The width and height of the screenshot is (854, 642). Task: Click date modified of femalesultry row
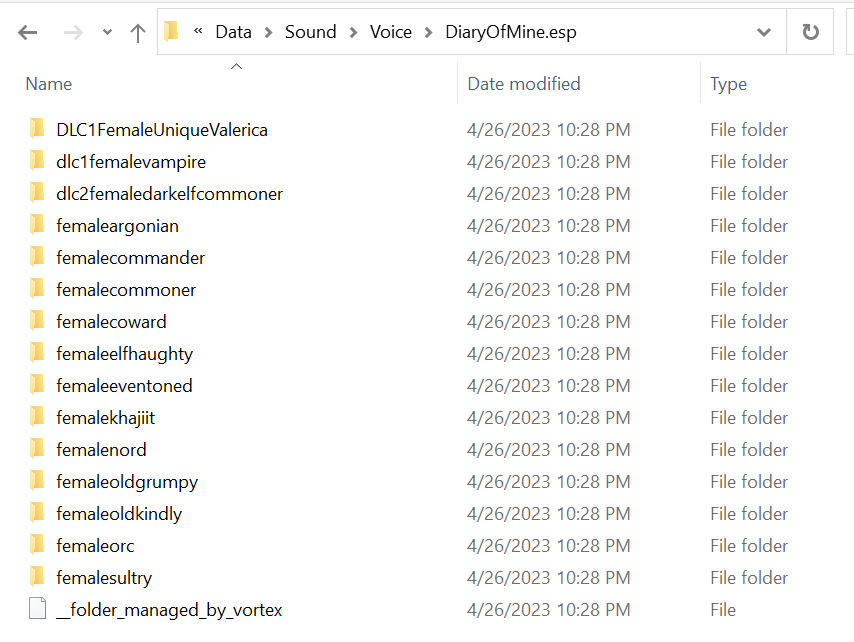(x=548, y=578)
